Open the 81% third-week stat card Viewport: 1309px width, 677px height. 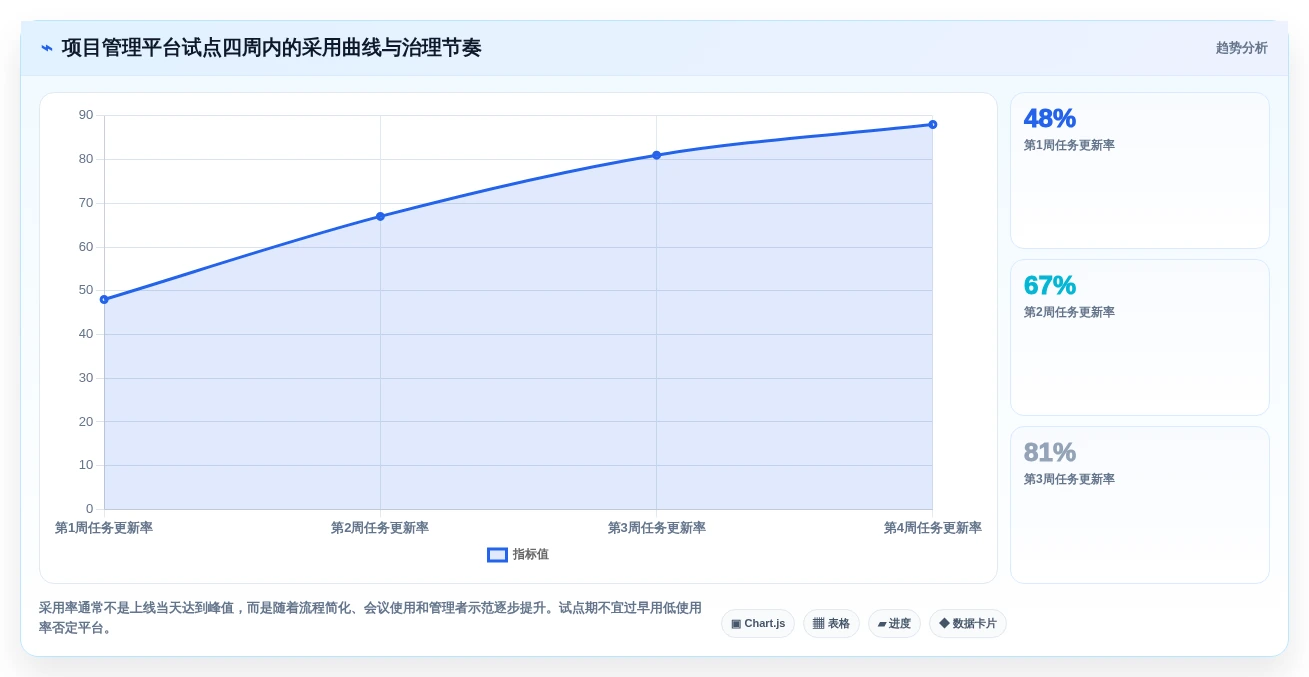[x=1140, y=505]
